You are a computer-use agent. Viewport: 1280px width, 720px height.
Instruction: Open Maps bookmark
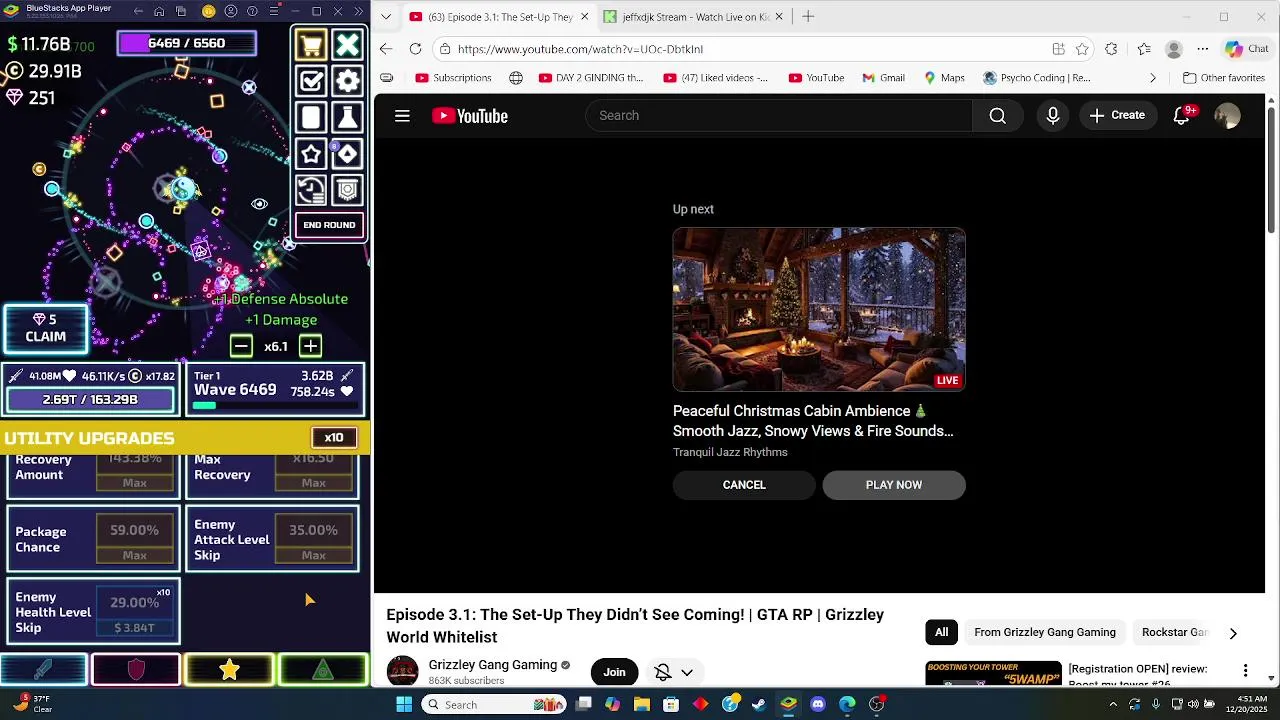click(944, 78)
